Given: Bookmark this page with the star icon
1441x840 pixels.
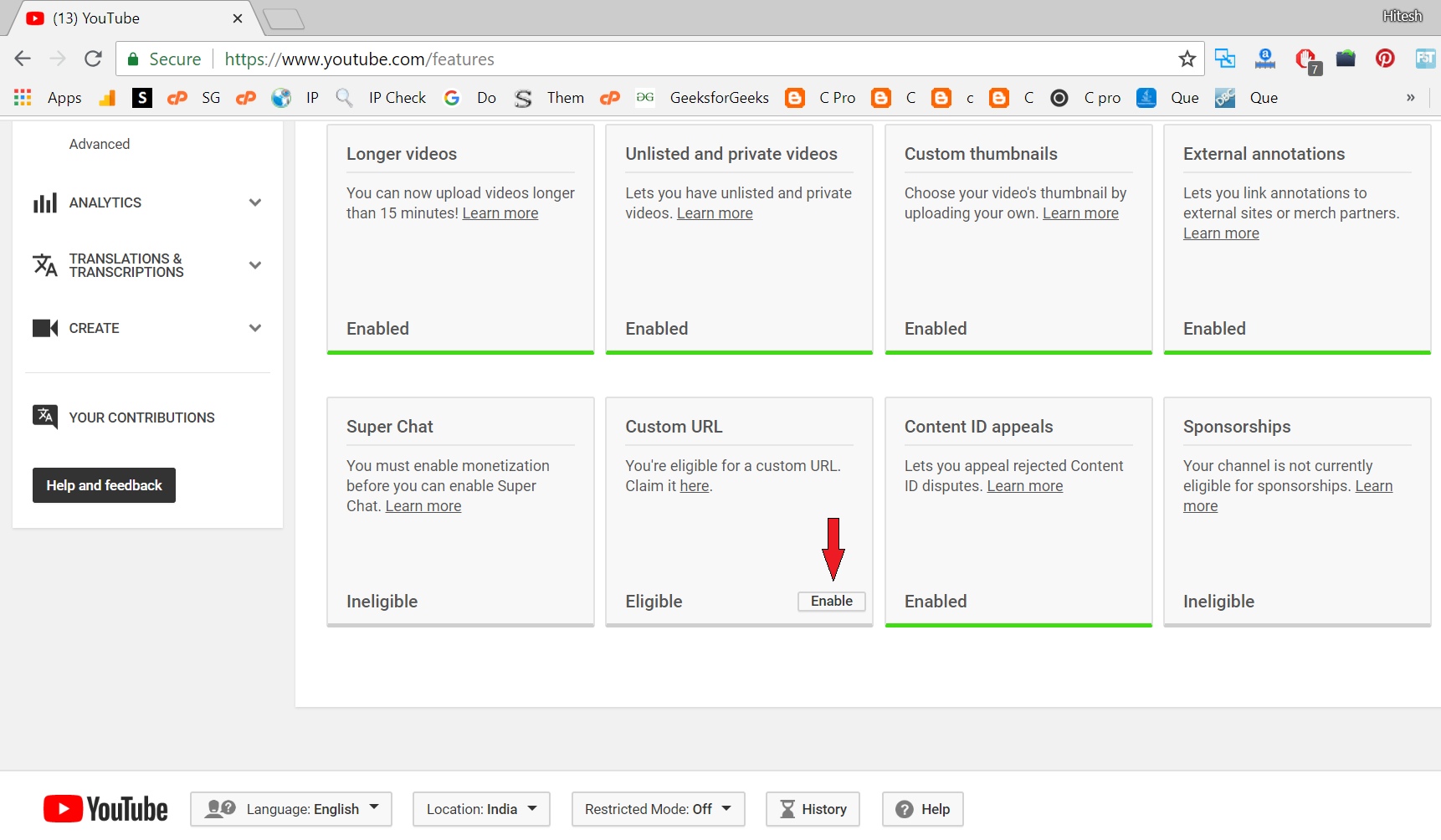Looking at the screenshot, I should 1187,59.
